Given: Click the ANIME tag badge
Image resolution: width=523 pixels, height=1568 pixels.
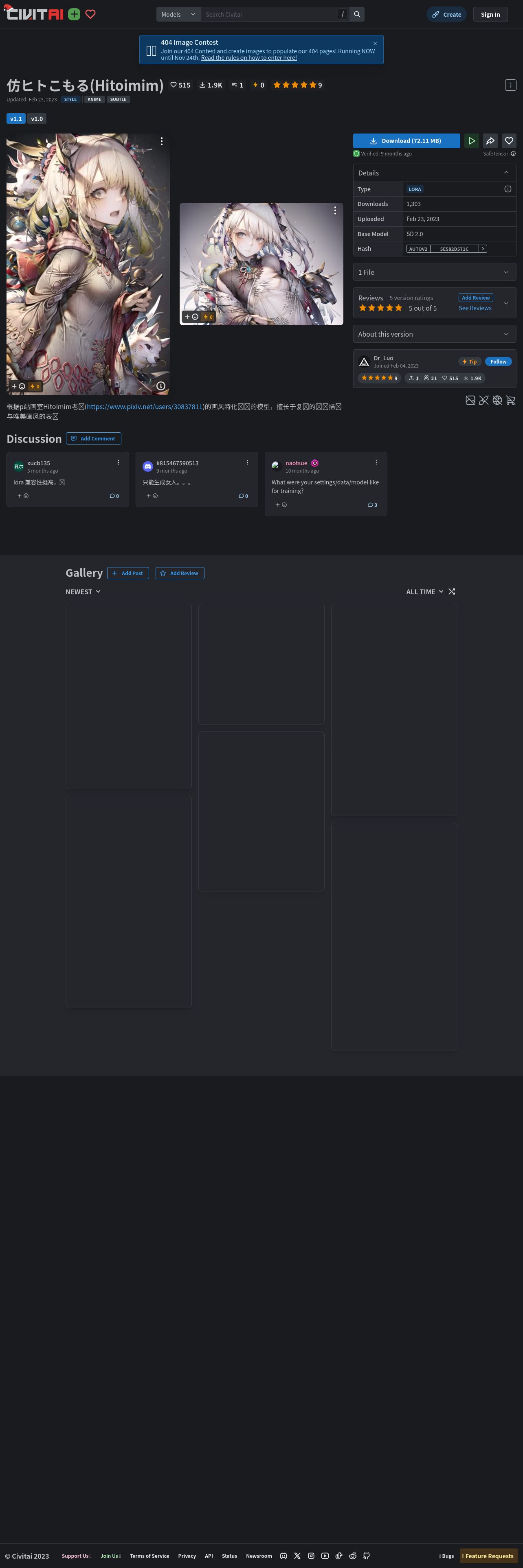Looking at the screenshot, I should click(94, 99).
